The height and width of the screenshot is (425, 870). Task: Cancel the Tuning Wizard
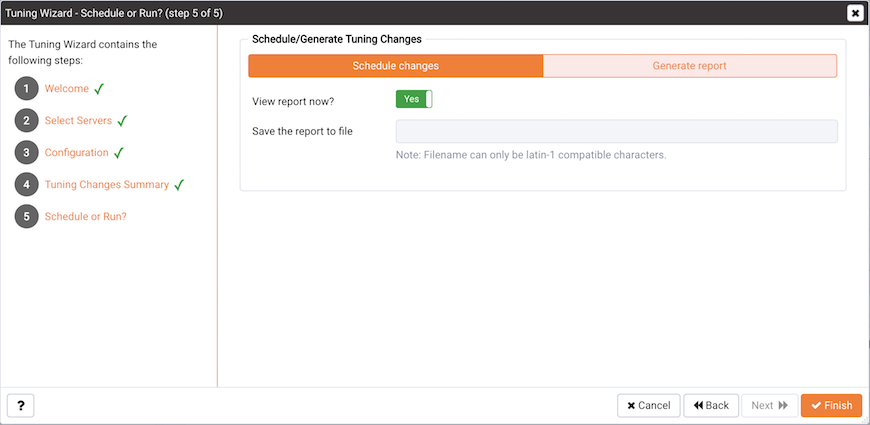(649, 406)
